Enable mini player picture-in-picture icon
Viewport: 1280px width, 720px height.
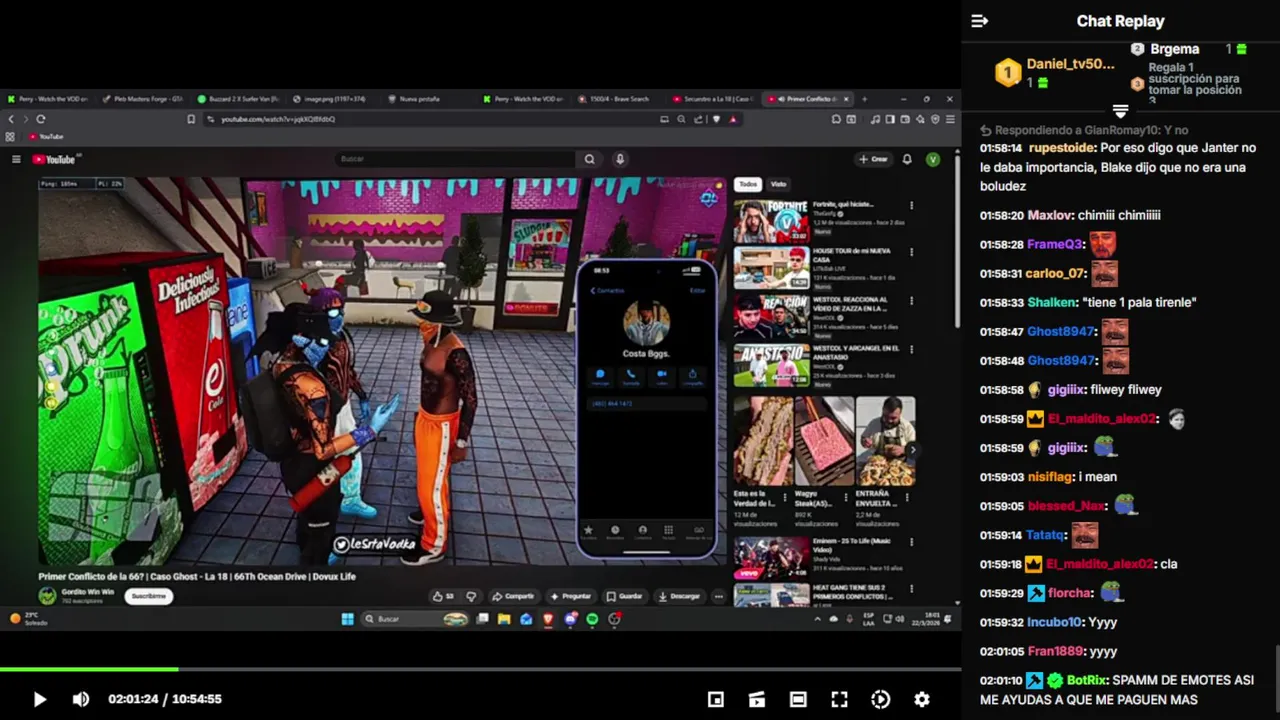click(716, 699)
